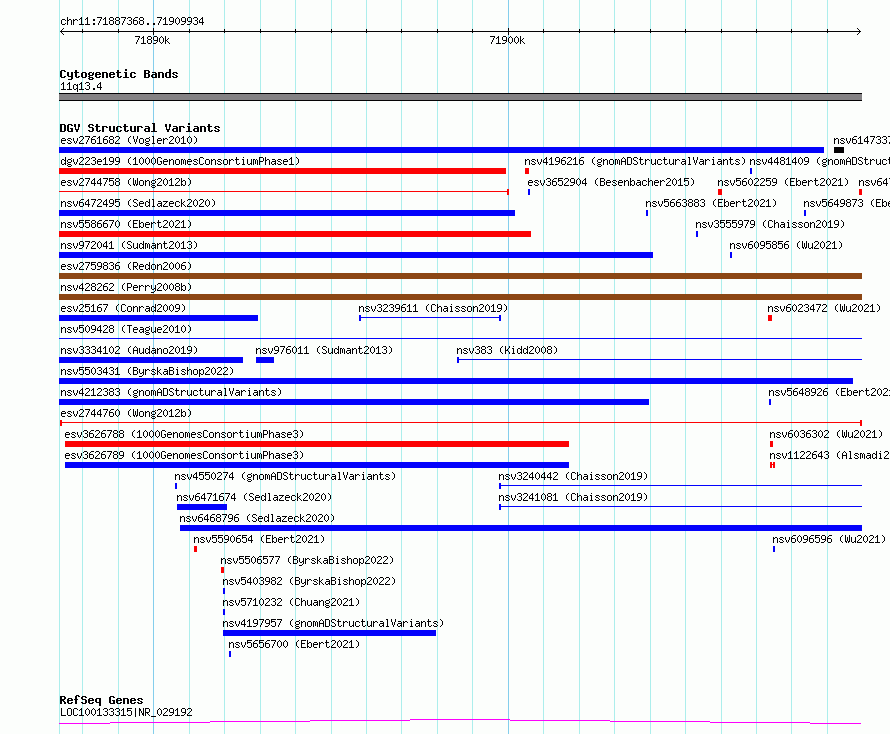Click the esv2761682 (Vogler2010) variant label

[129, 140]
